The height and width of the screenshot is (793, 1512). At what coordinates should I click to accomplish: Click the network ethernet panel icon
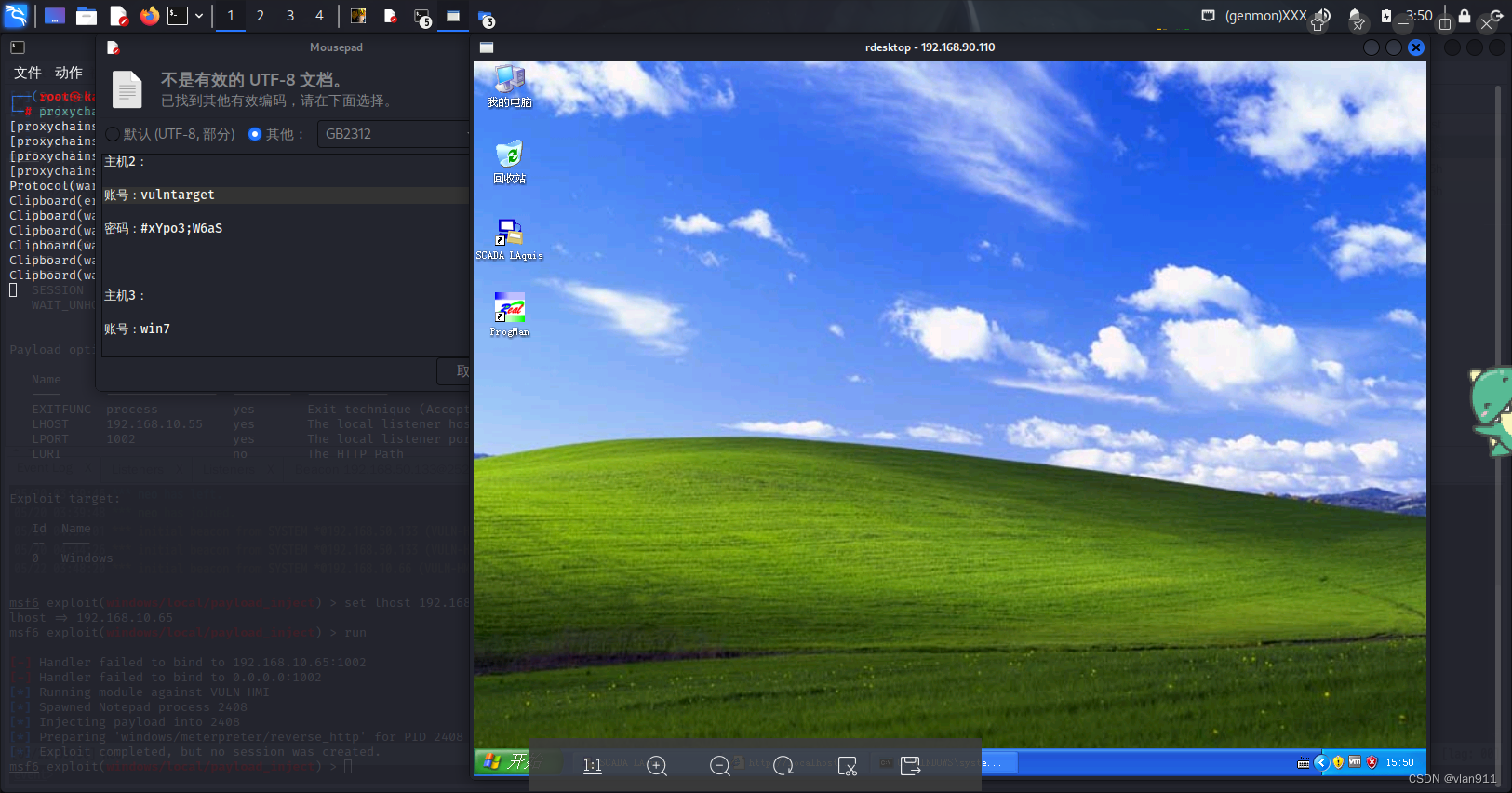pos(1208,16)
